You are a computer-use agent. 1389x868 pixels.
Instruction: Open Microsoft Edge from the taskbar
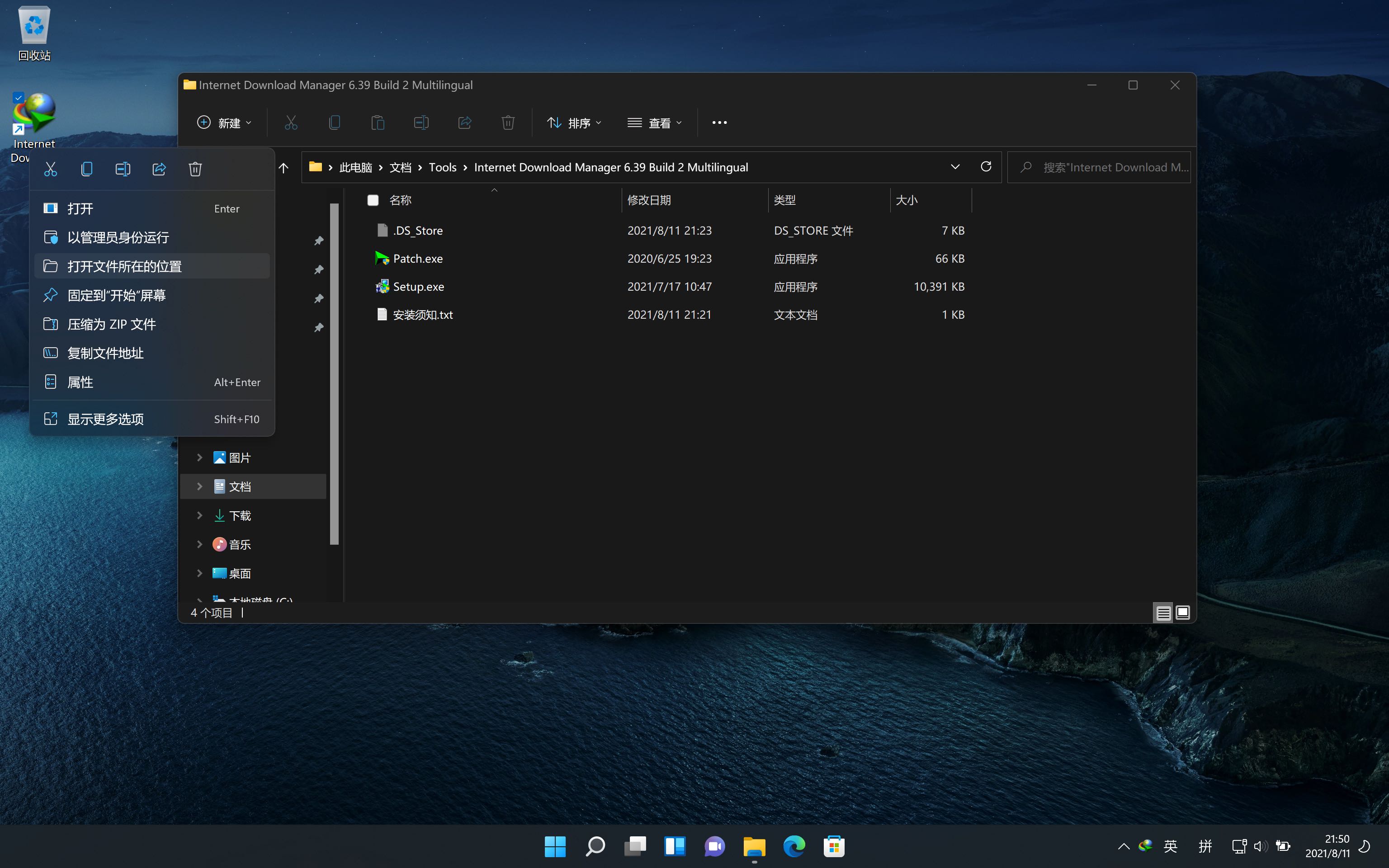click(794, 846)
